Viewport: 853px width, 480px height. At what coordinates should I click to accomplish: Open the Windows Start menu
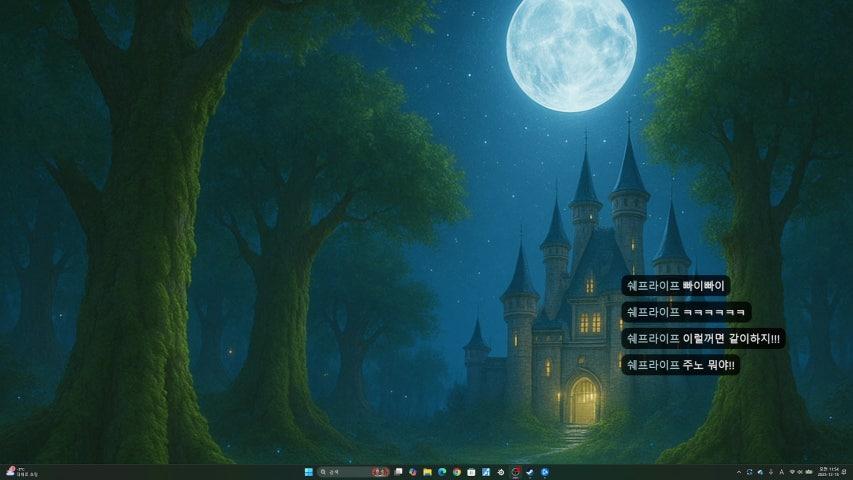pos(308,471)
